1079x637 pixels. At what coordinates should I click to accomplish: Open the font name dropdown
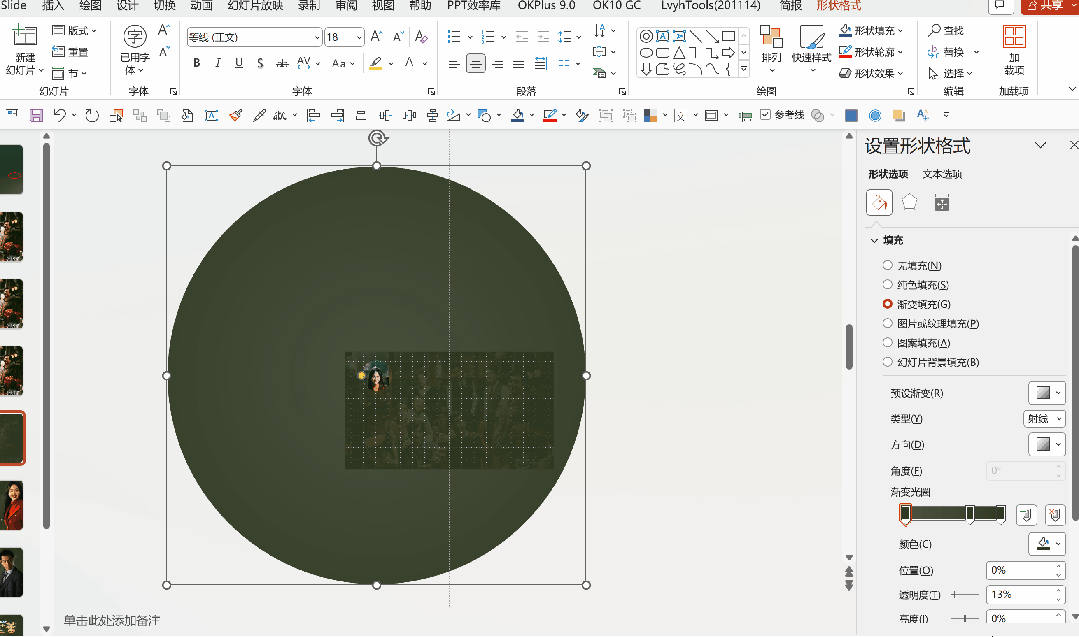317,37
